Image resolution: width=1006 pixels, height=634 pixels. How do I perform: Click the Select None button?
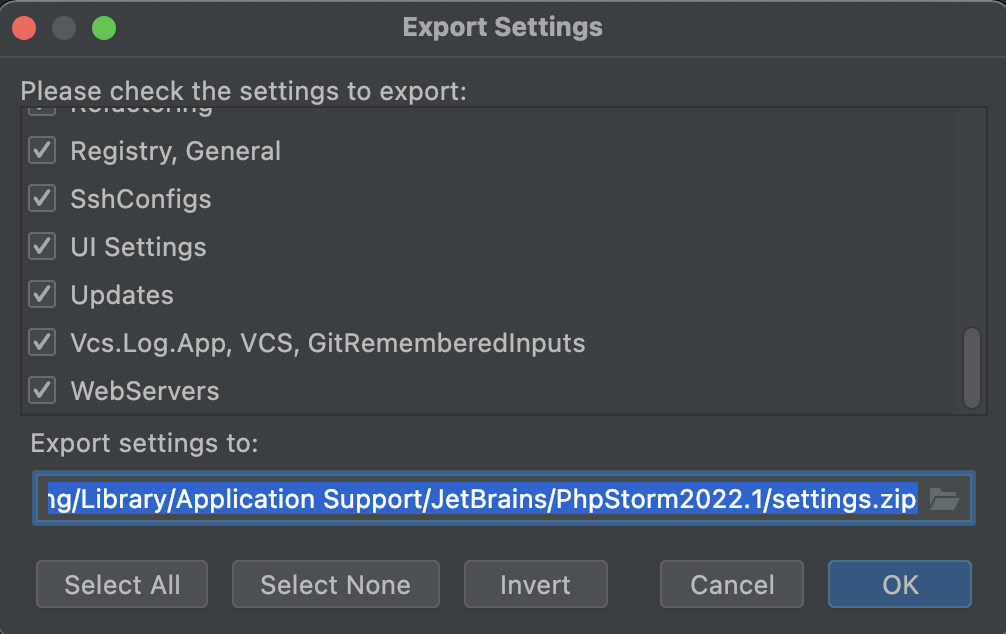[x=336, y=585]
